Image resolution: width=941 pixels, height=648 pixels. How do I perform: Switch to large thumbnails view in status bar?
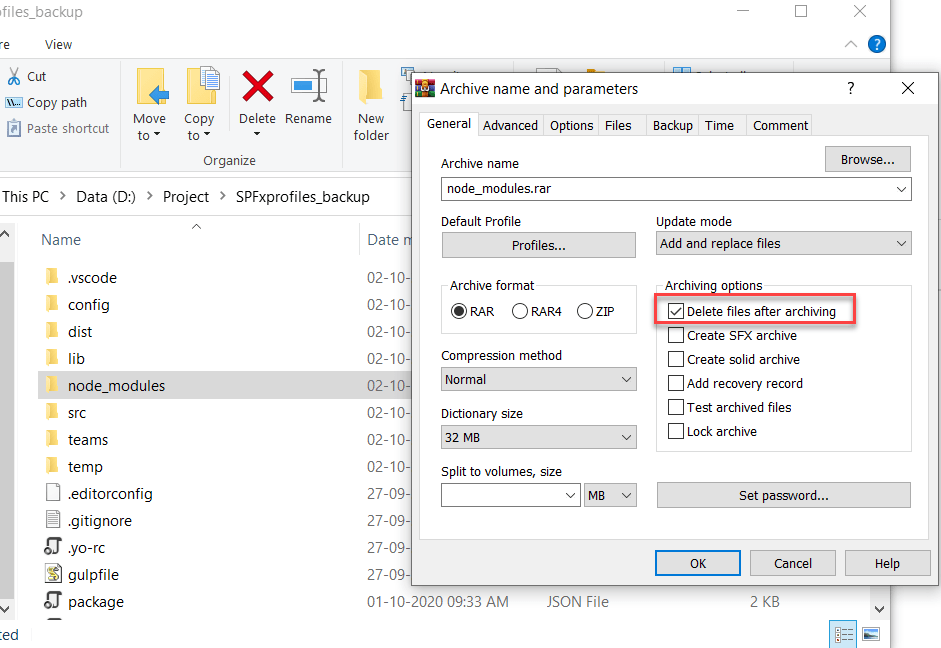(x=871, y=633)
